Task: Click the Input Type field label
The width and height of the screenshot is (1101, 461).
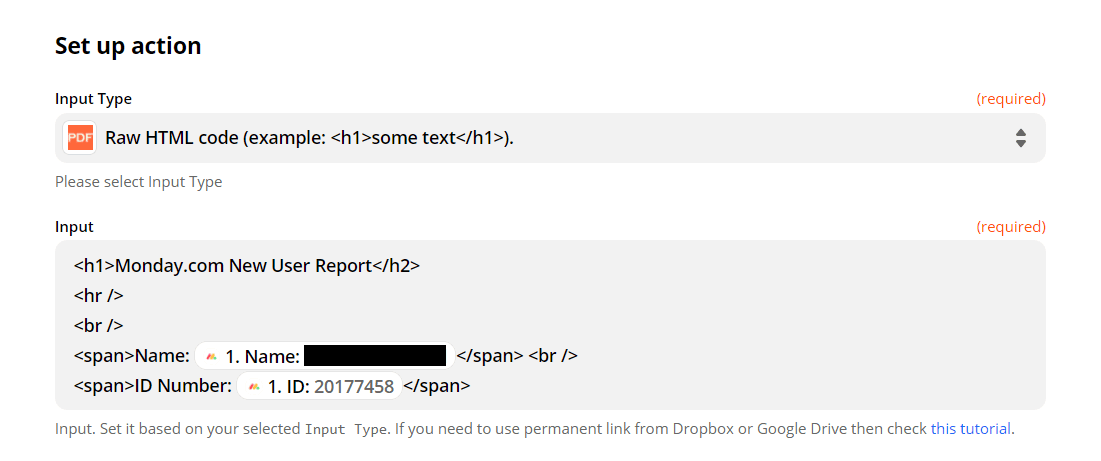Action: click(x=93, y=99)
